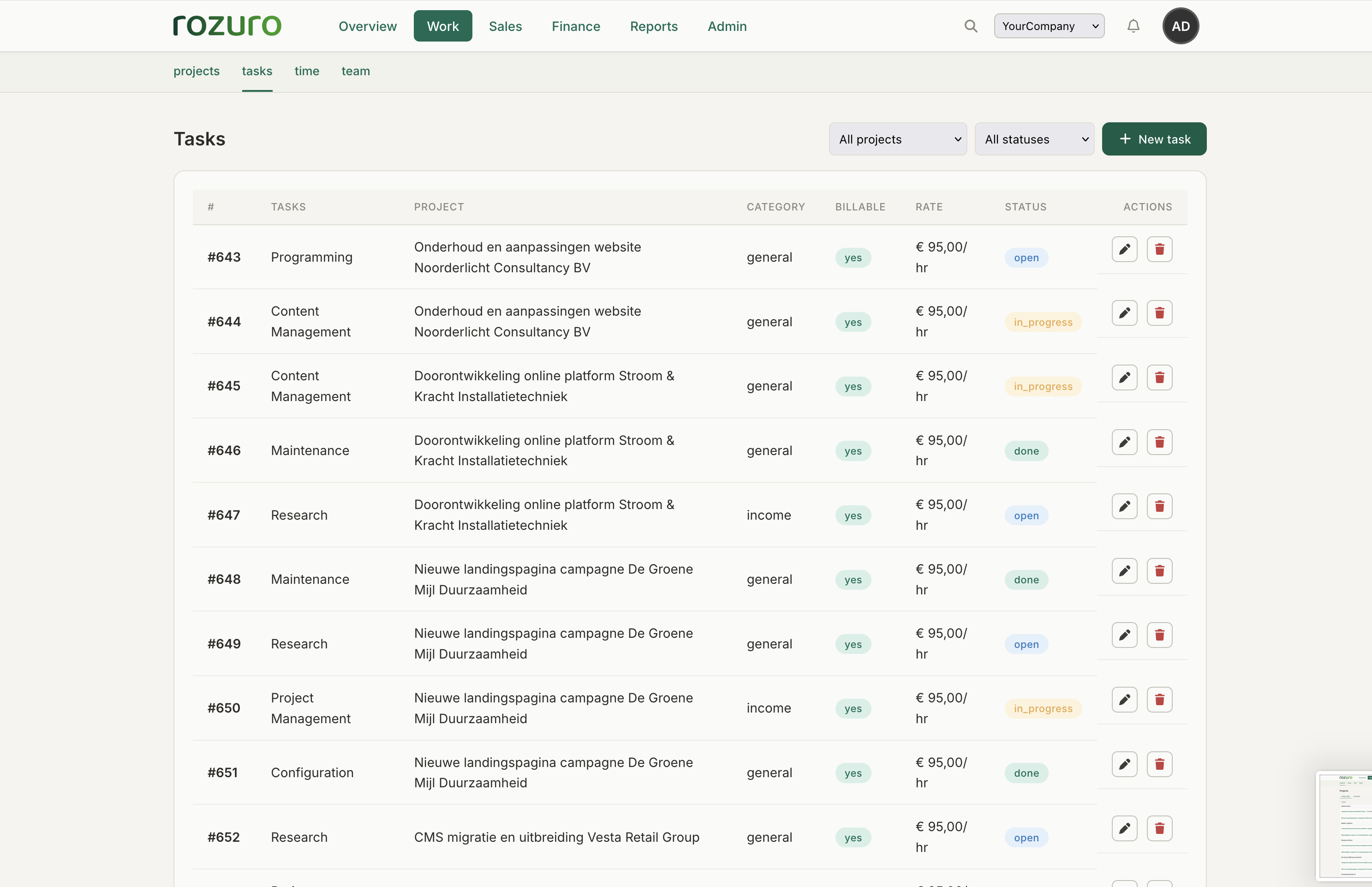
Task: Click task number #651
Action: pos(222,773)
